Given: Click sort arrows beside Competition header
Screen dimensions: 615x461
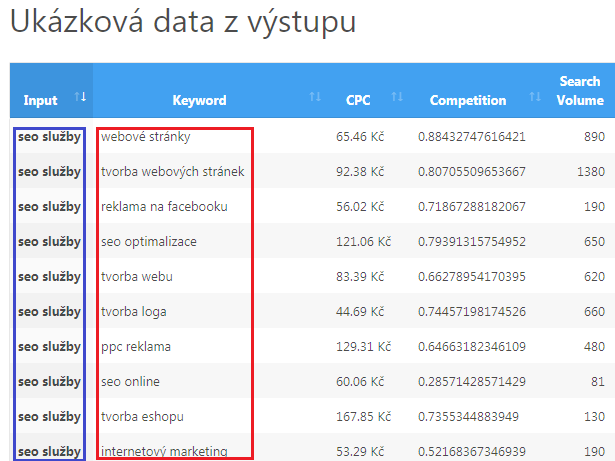Looking at the screenshot, I should point(535,97).
